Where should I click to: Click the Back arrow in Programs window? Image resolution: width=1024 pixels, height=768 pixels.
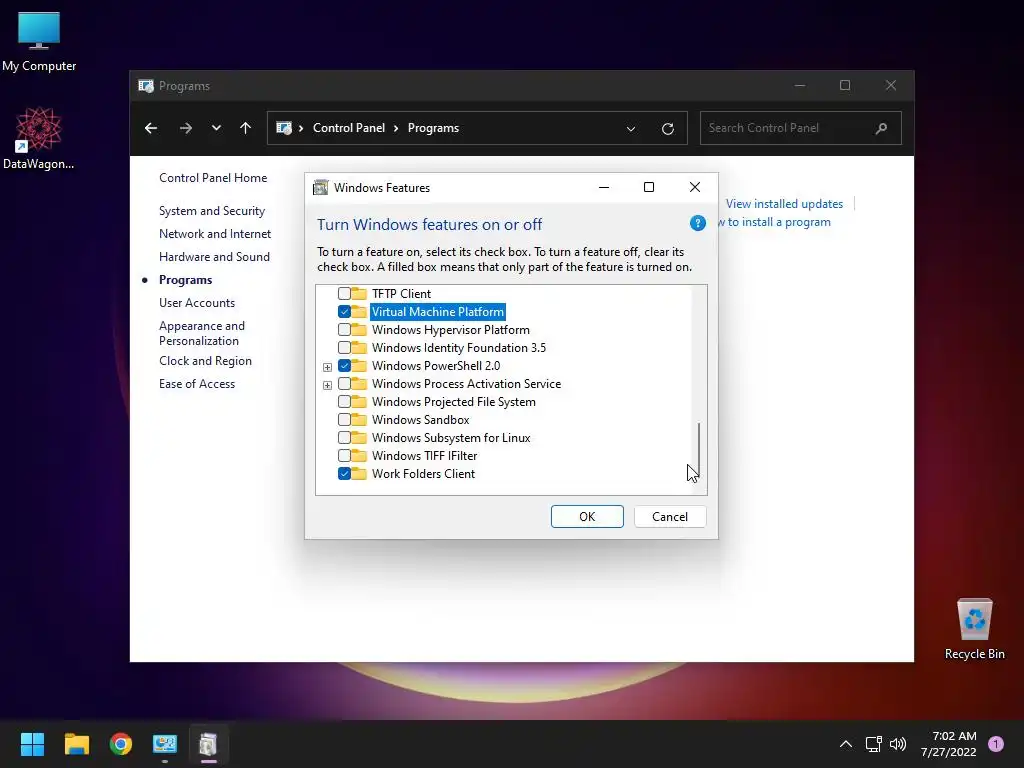tap(151, 128)
